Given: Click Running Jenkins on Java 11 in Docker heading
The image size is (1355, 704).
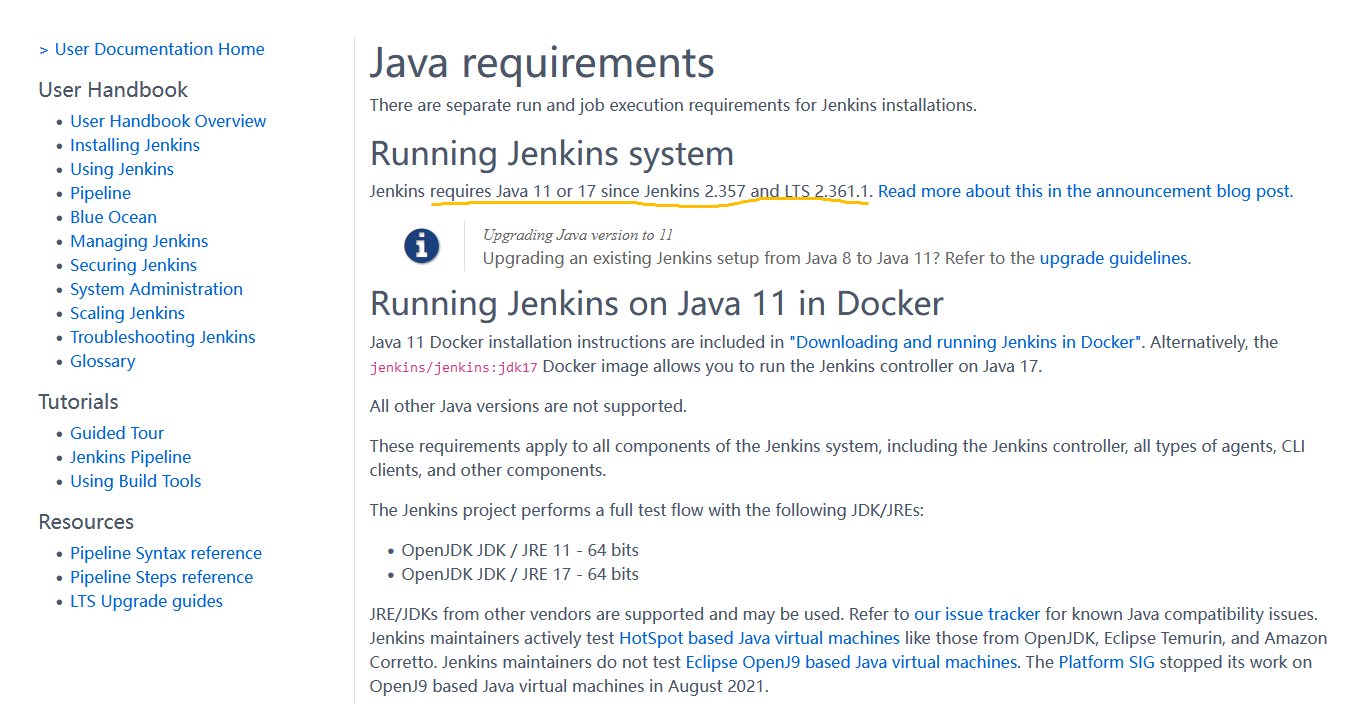Looking at the screenshot, I should click(x=657, y=304).
